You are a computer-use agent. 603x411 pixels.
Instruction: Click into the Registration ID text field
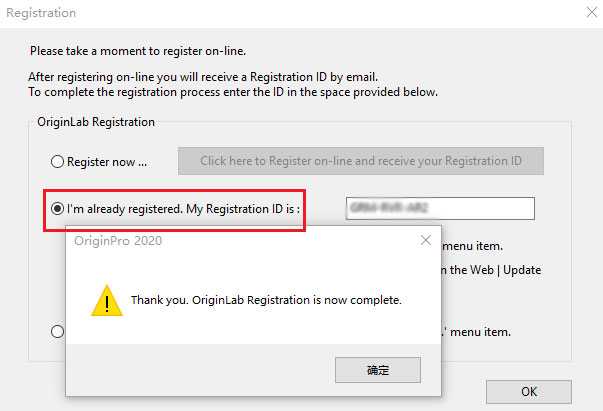440,208
